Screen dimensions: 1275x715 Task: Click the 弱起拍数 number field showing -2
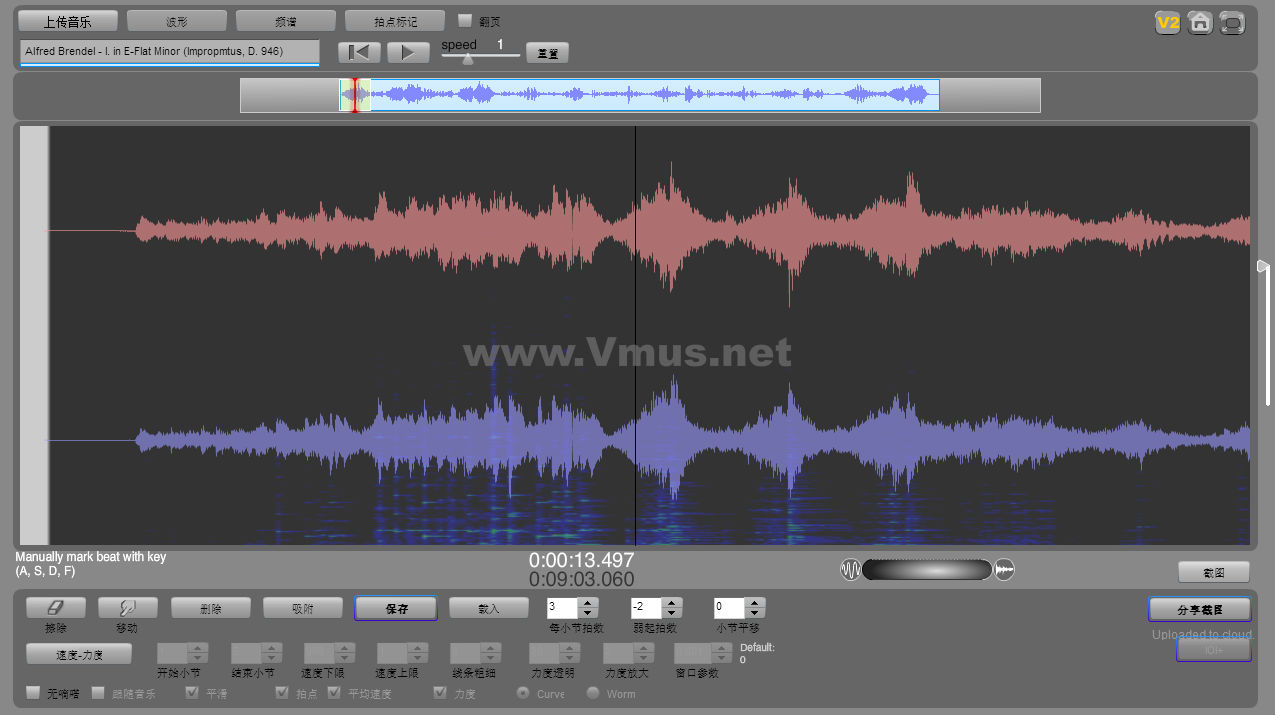(647, 608)
